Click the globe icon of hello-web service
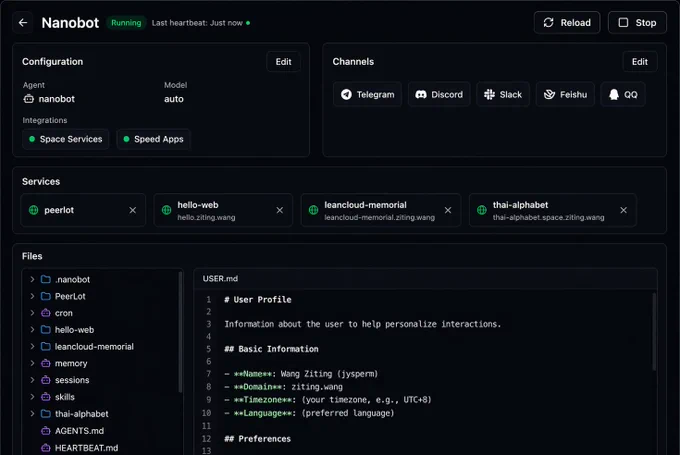This screenshot has height=455, width=680. tap(167, 210)
